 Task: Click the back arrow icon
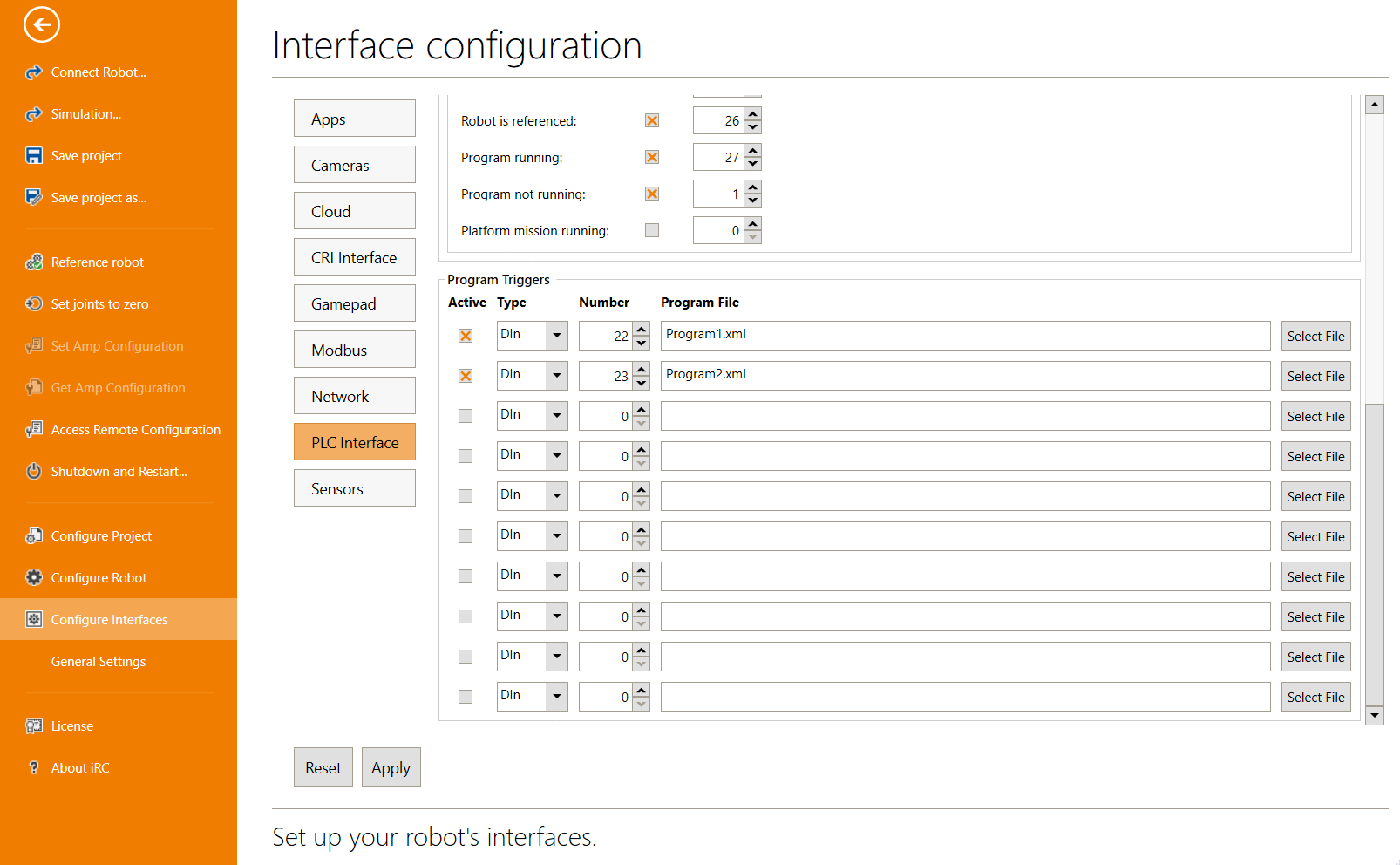(x=42, y=24)
